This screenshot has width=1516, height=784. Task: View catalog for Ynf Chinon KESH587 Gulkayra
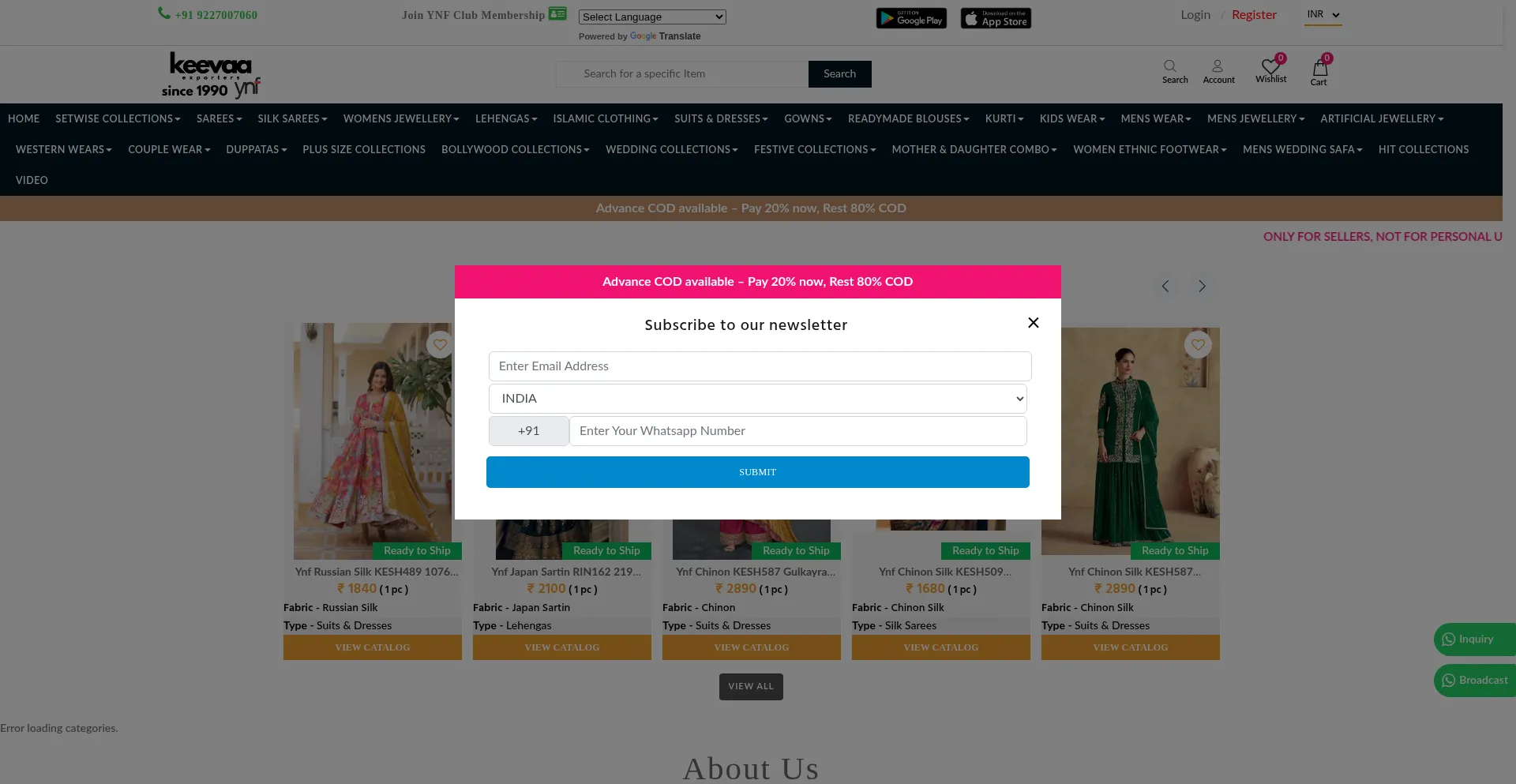click(x=752, y=647)
